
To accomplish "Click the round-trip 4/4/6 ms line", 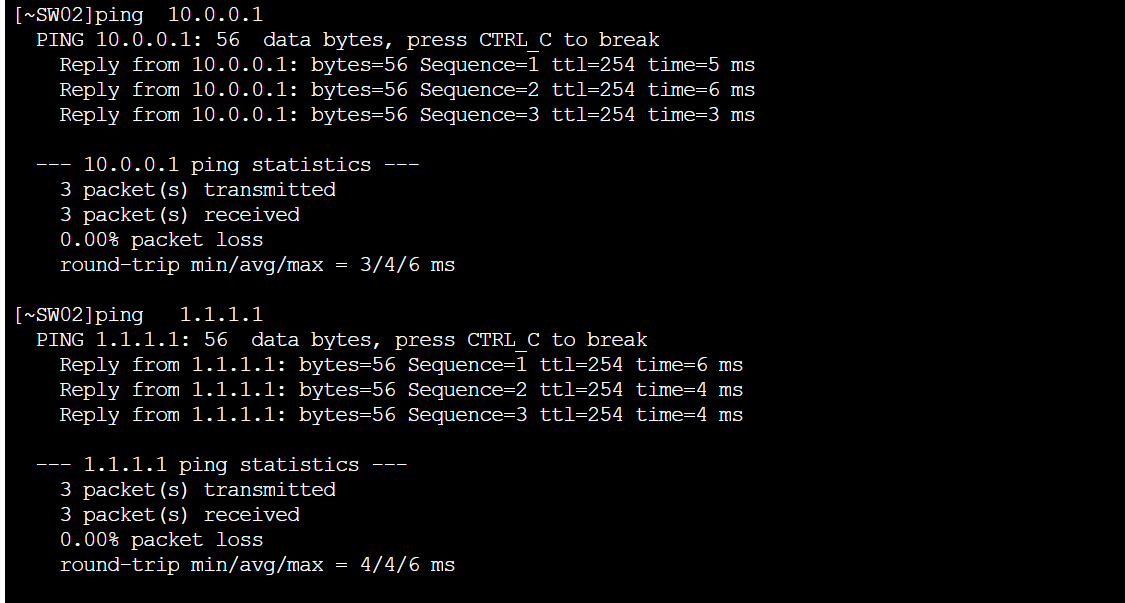I will (x=258, y=566).
